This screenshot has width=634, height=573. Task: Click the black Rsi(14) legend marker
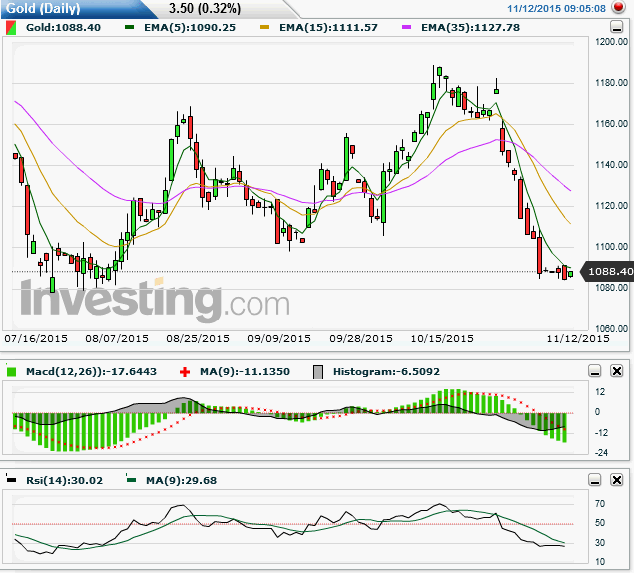point(11,480)
